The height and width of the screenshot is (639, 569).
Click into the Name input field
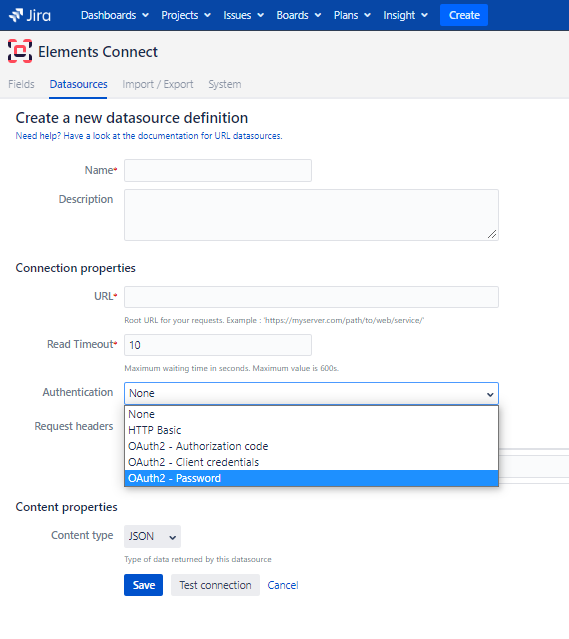[218, 170]
